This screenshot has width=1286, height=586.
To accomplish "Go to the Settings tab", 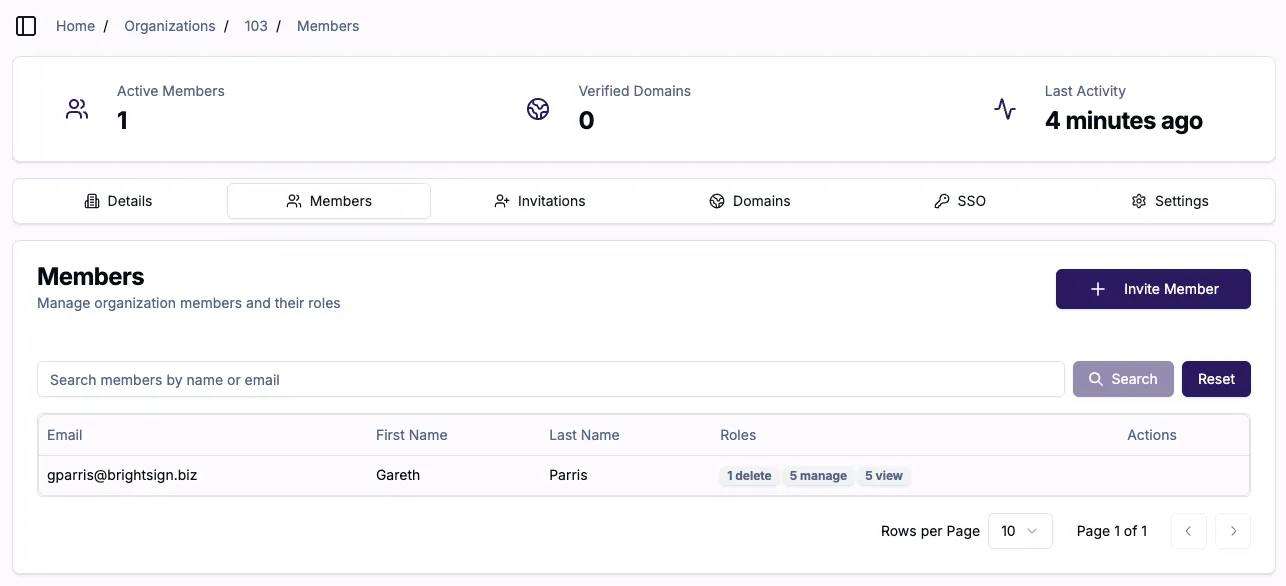I will pyautogui.click(x=1170, y=201).
